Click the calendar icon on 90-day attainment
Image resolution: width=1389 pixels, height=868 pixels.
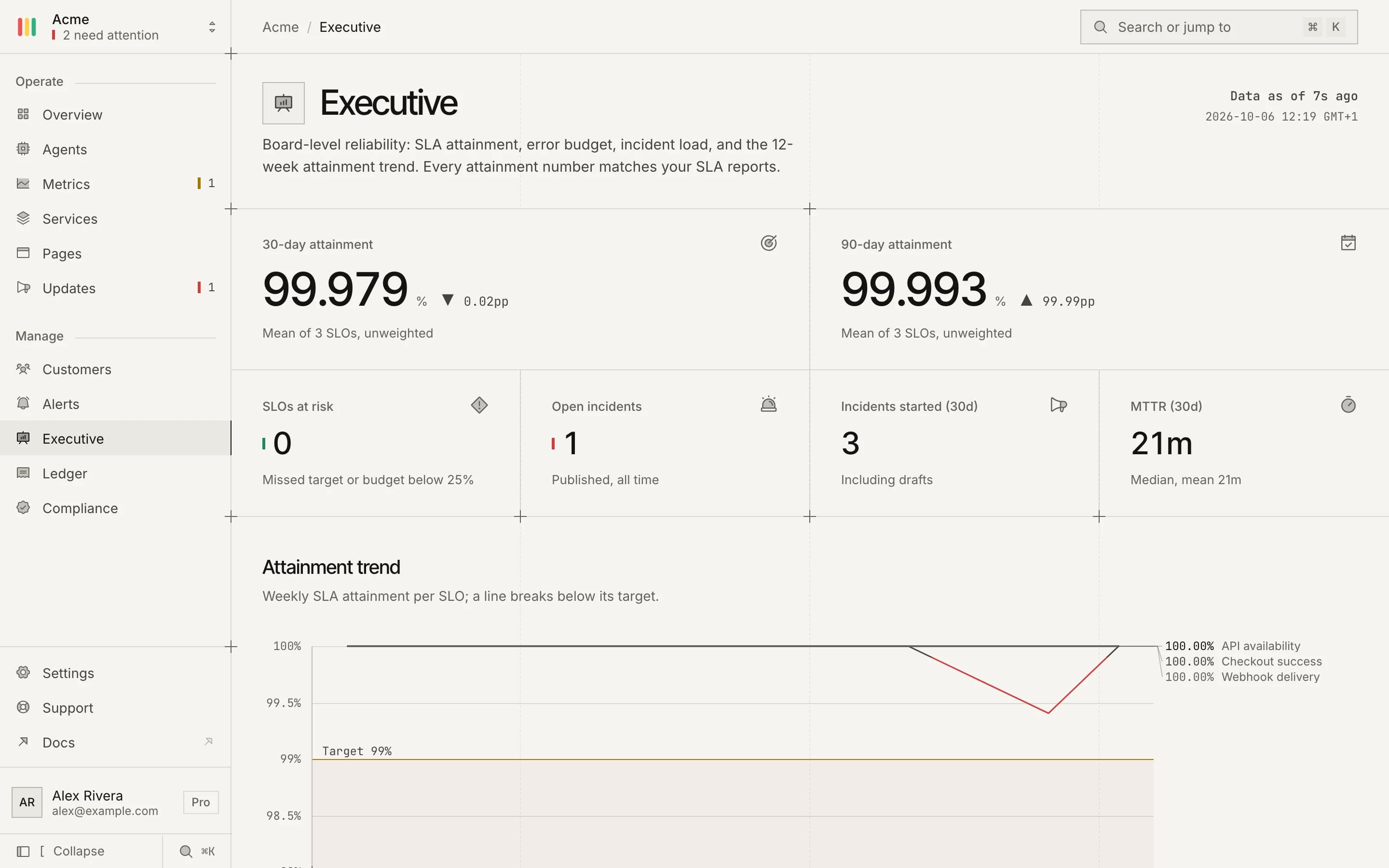pyautogui.click(x=1348, y=243)
